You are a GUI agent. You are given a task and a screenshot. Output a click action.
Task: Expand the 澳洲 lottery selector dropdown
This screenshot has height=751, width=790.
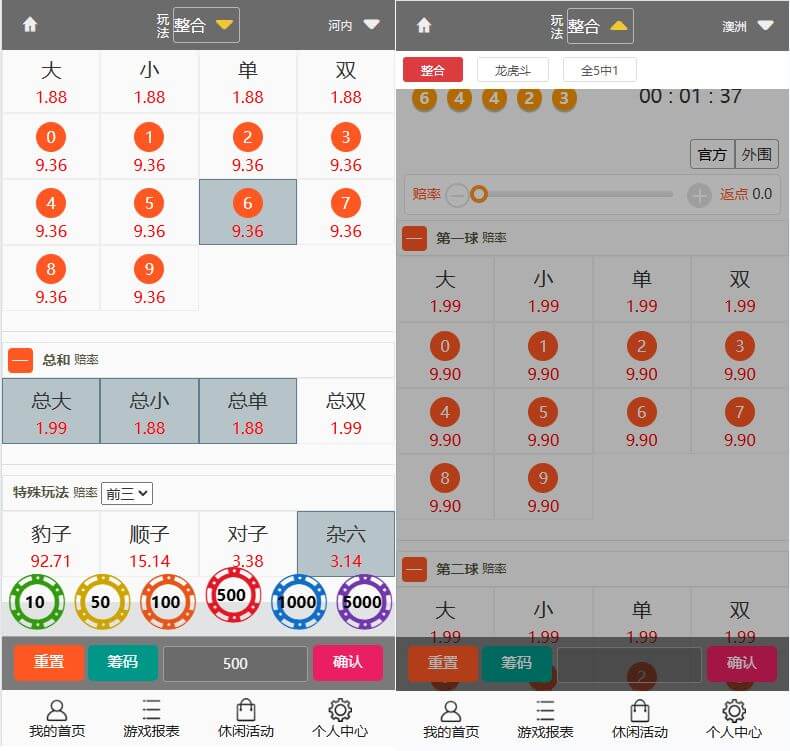pyautogui.click(x=748, y=26)
